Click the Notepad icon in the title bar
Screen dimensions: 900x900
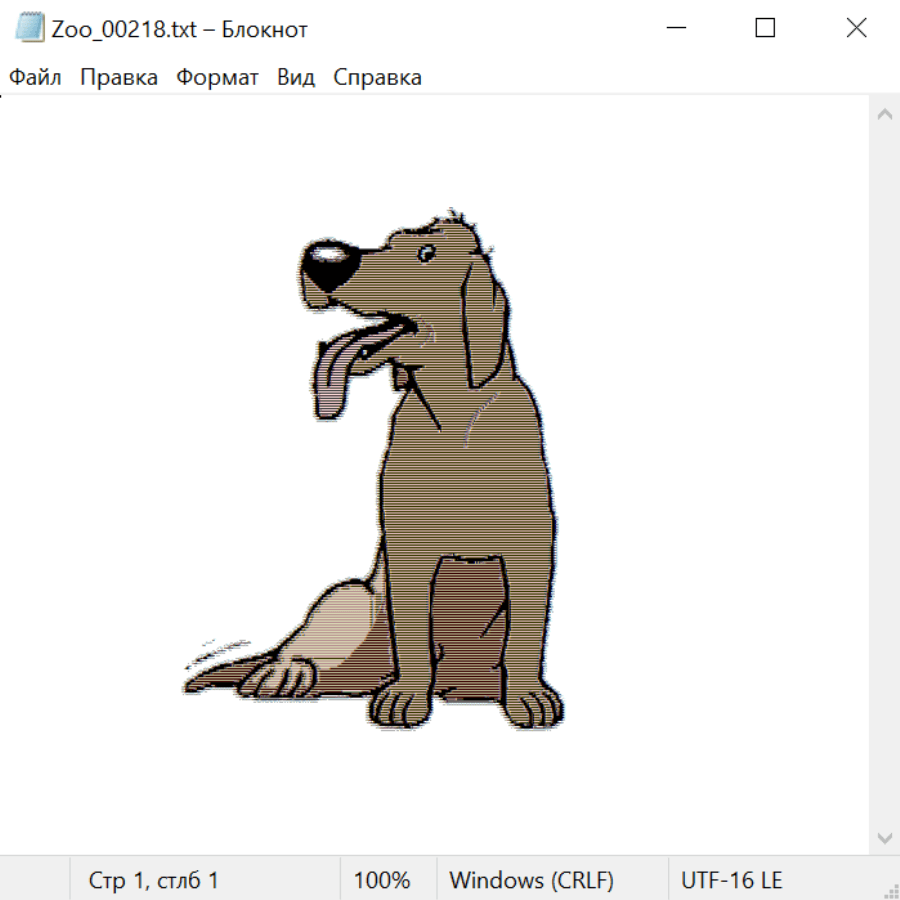[30, 29]
